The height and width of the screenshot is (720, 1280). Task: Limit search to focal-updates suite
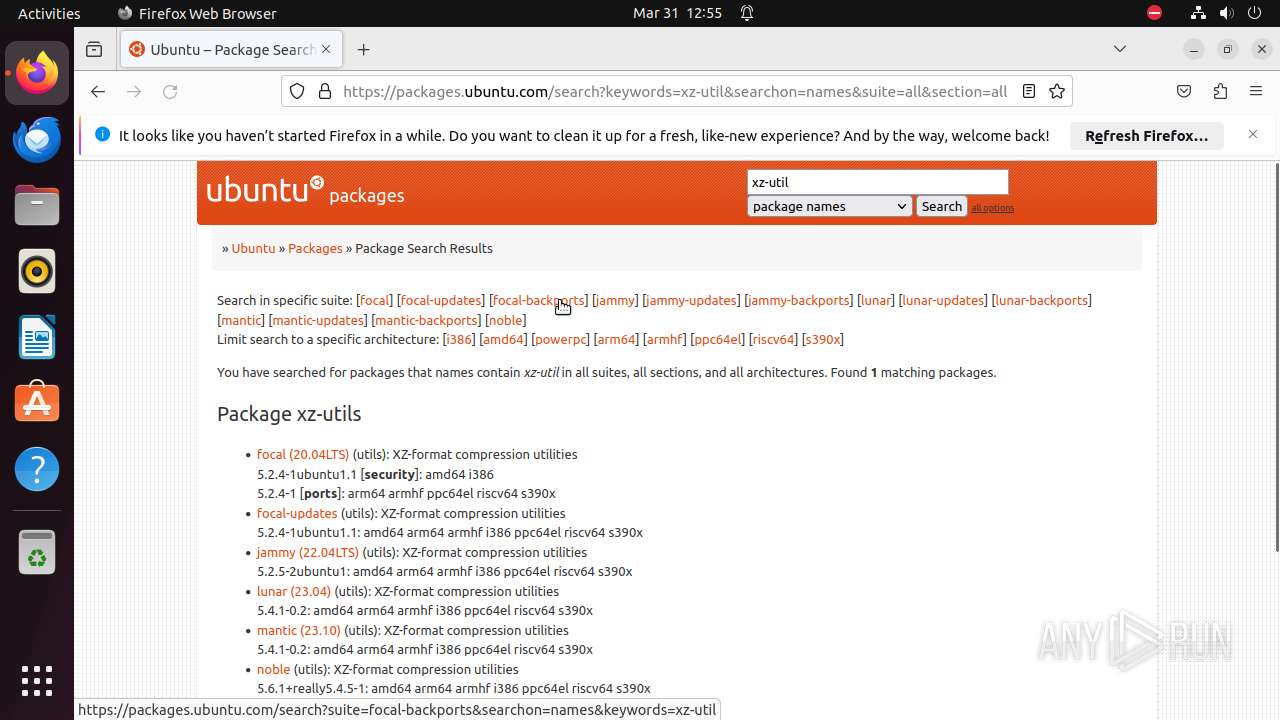click(x=441, y=300)
